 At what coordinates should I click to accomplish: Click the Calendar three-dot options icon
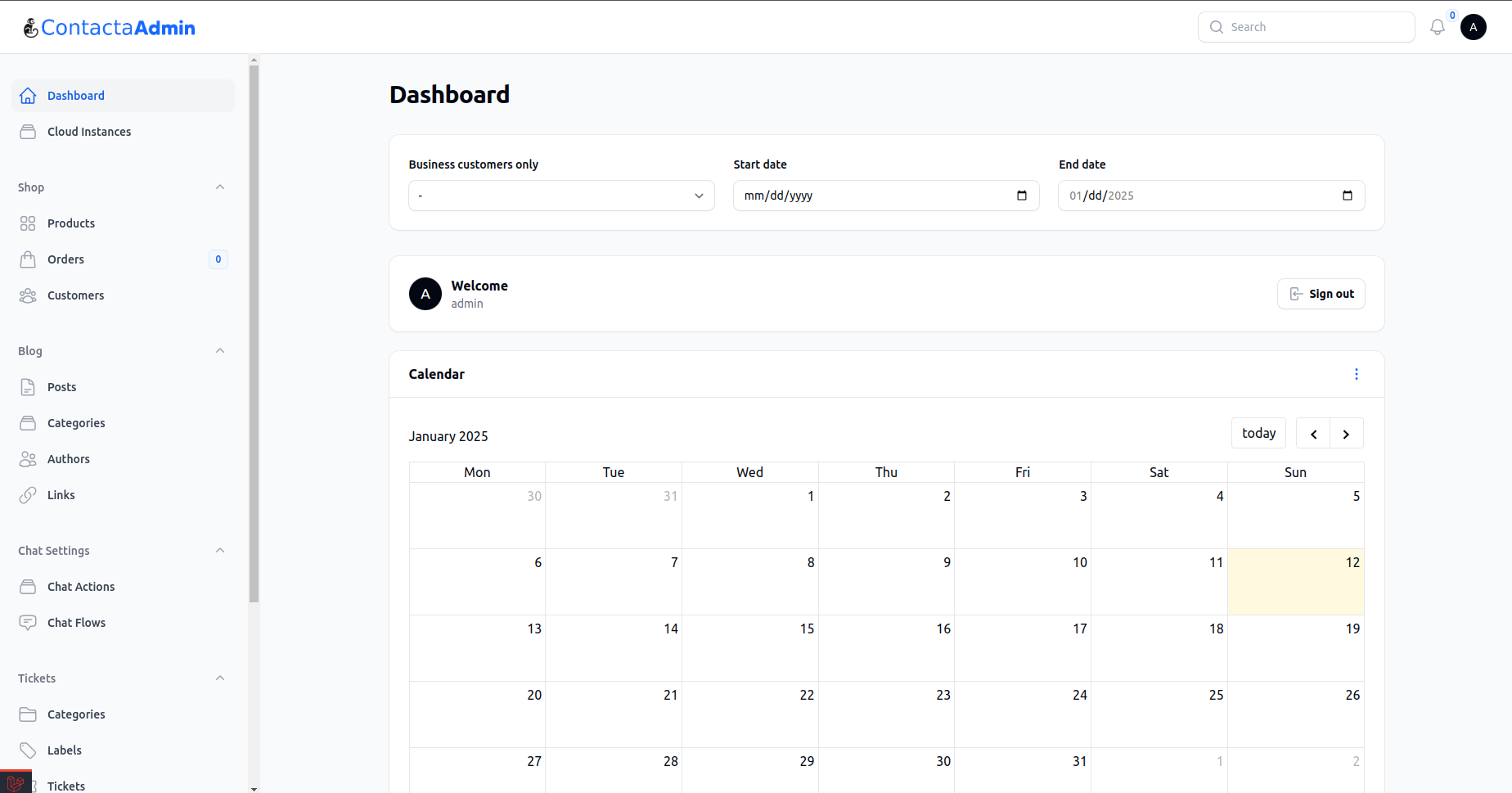[1356, 374]
